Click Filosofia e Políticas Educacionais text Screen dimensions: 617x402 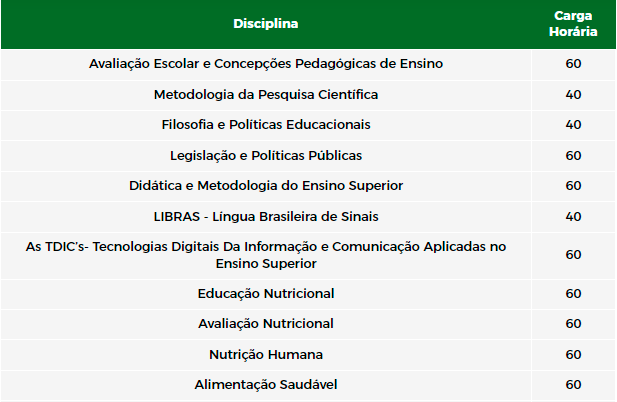266,125
